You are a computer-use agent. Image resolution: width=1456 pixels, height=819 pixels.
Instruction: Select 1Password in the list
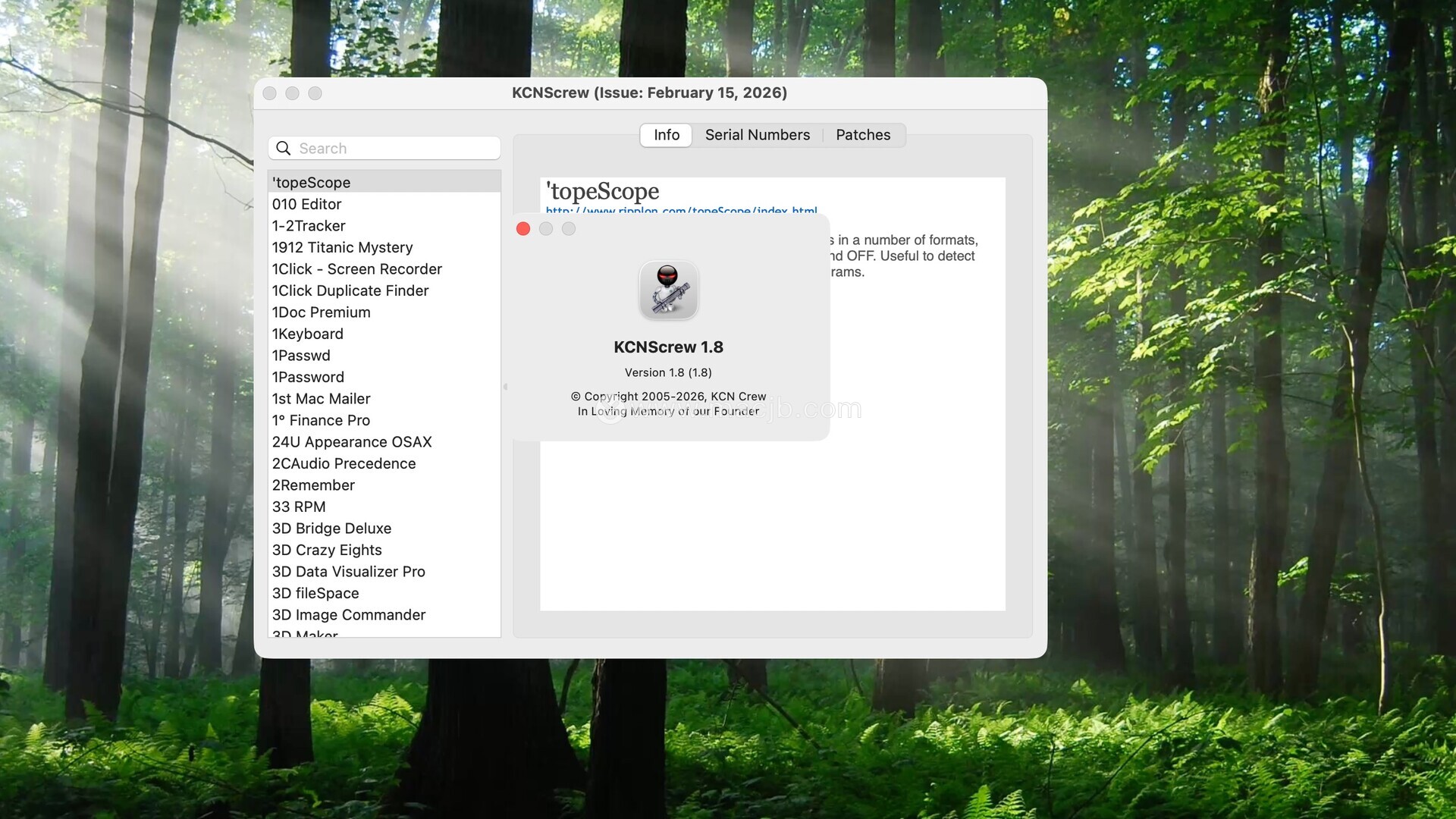click(x=308, y=377)
